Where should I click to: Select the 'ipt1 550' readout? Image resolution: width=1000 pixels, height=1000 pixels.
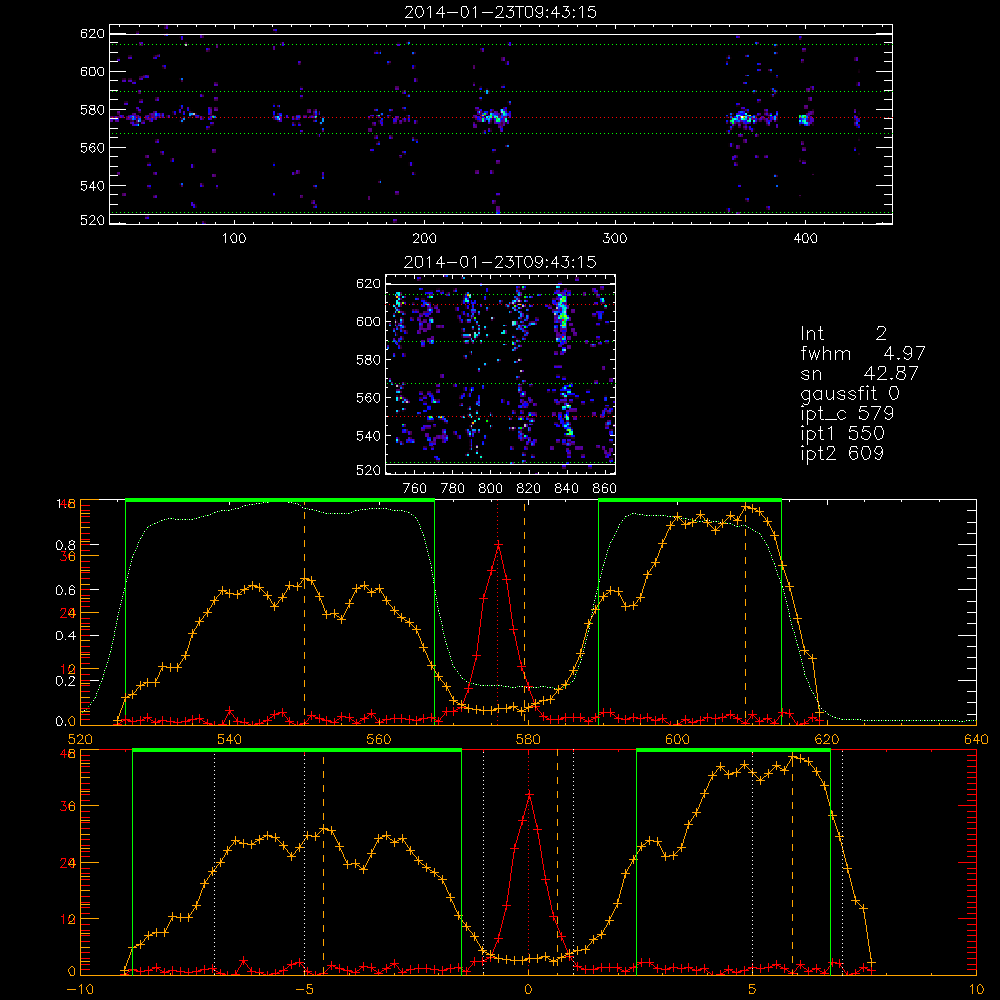(x=842, y=433)
